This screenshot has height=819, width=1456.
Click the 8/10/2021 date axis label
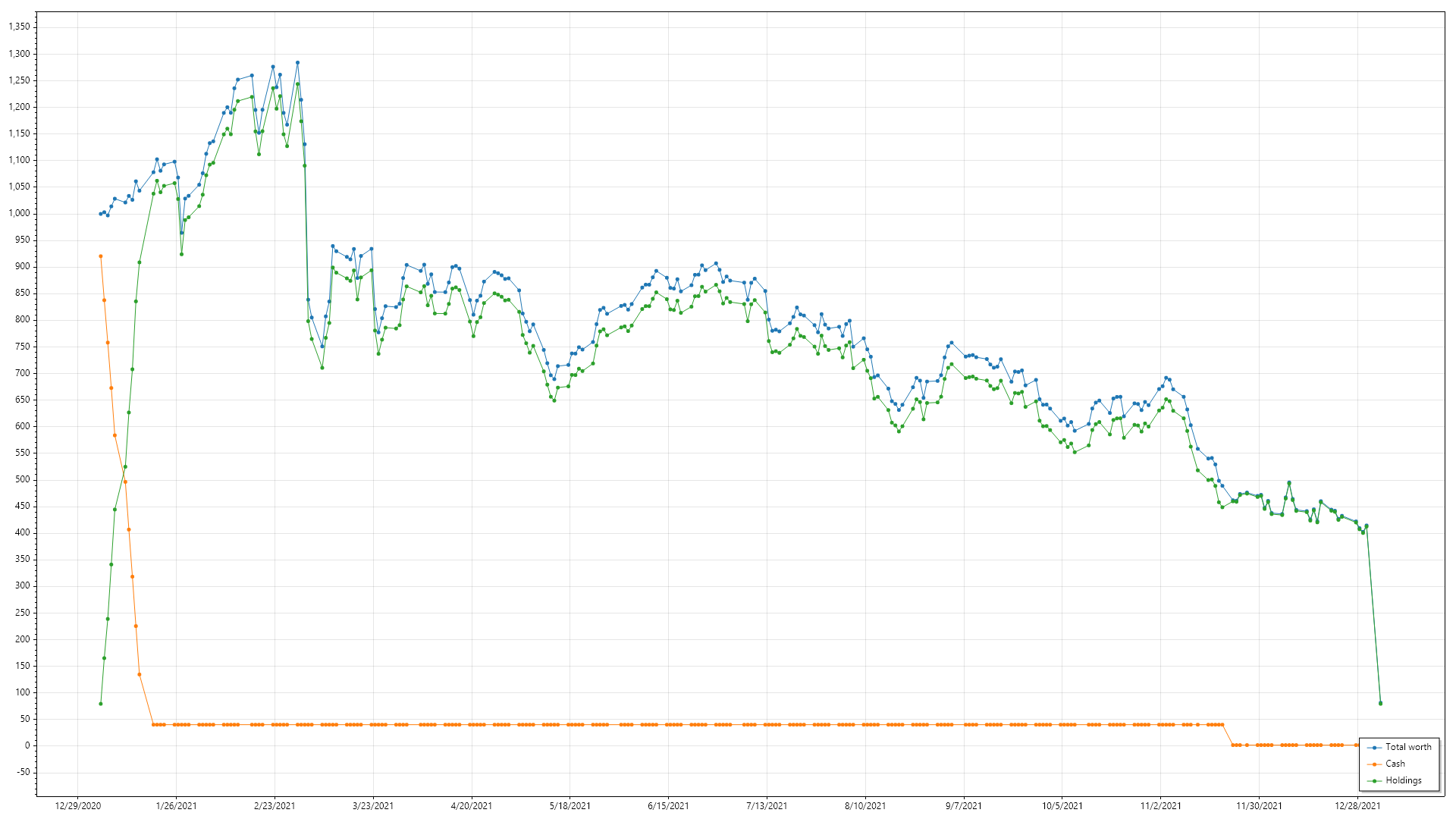click(865, 806)
